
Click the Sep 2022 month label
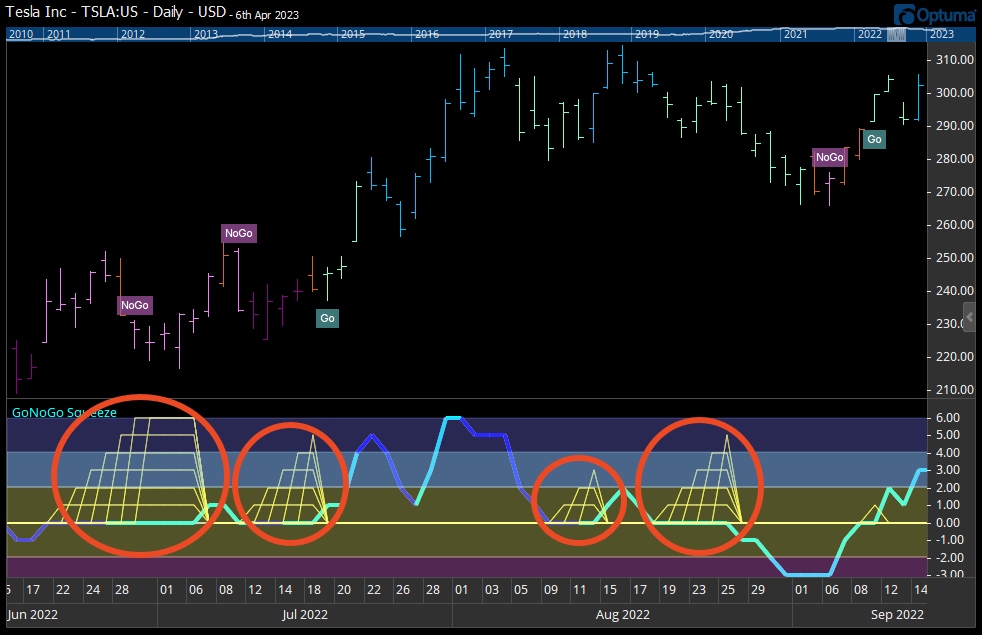point(897,614)
